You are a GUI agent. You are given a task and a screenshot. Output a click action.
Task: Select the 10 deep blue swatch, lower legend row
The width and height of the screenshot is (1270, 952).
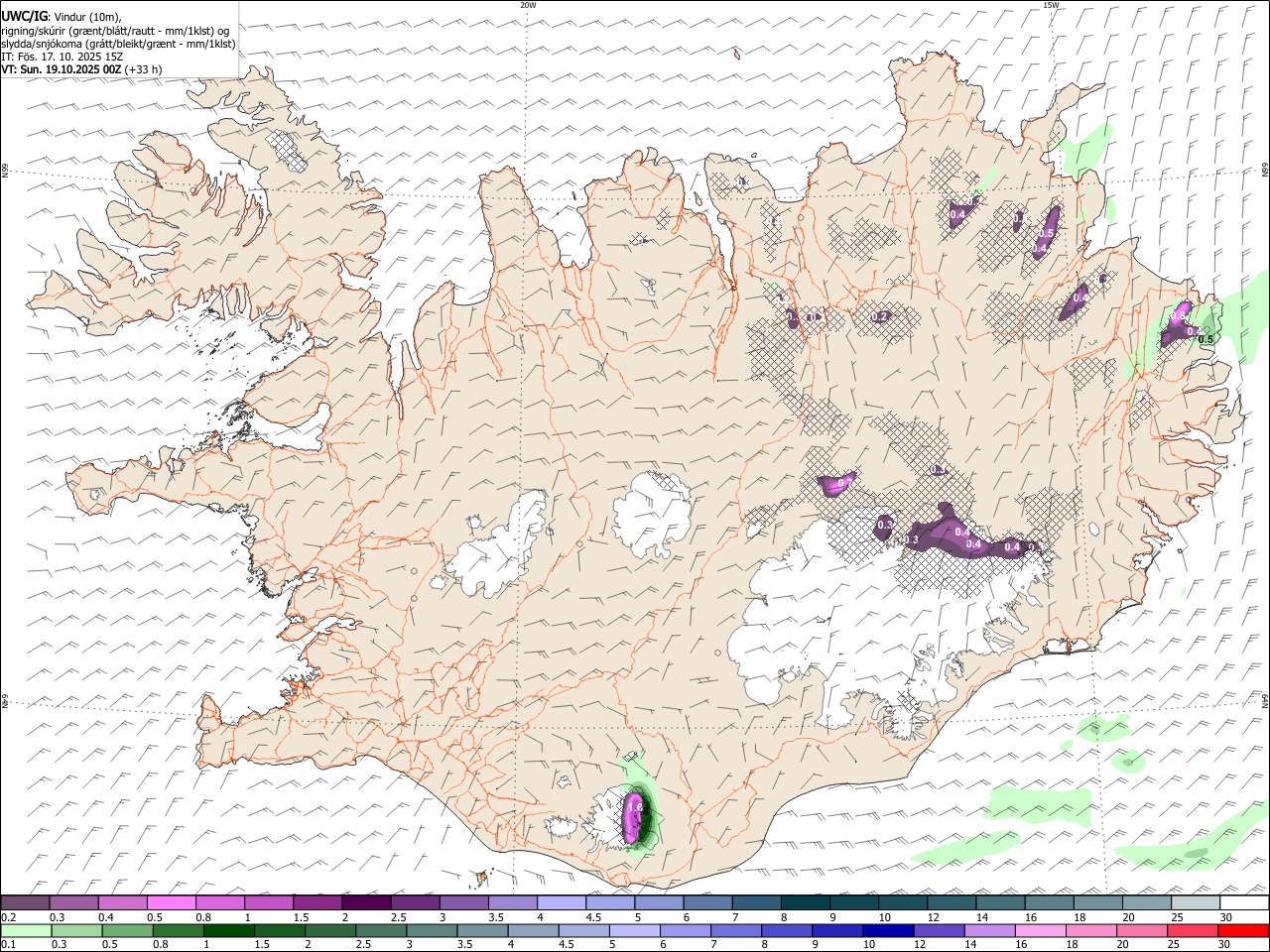click(888, 930)
